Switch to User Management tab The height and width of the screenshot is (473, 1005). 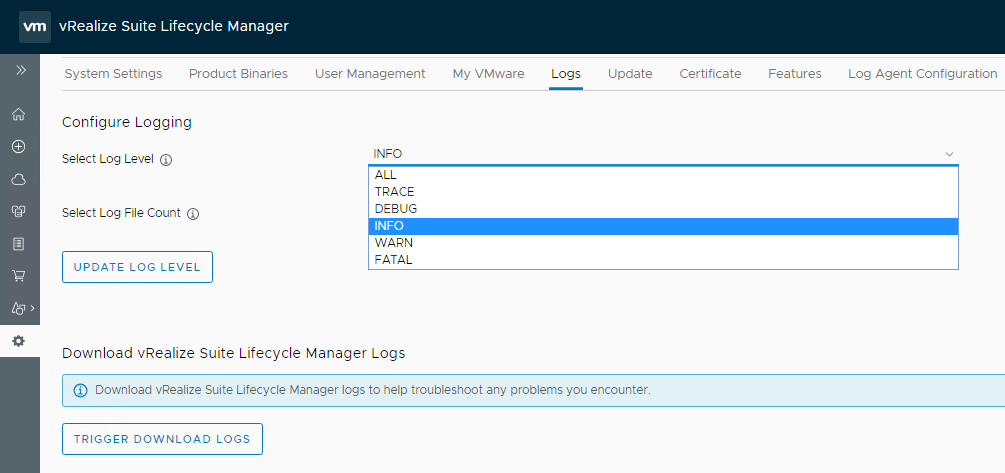pyautogui.click(x=370, y=74)
